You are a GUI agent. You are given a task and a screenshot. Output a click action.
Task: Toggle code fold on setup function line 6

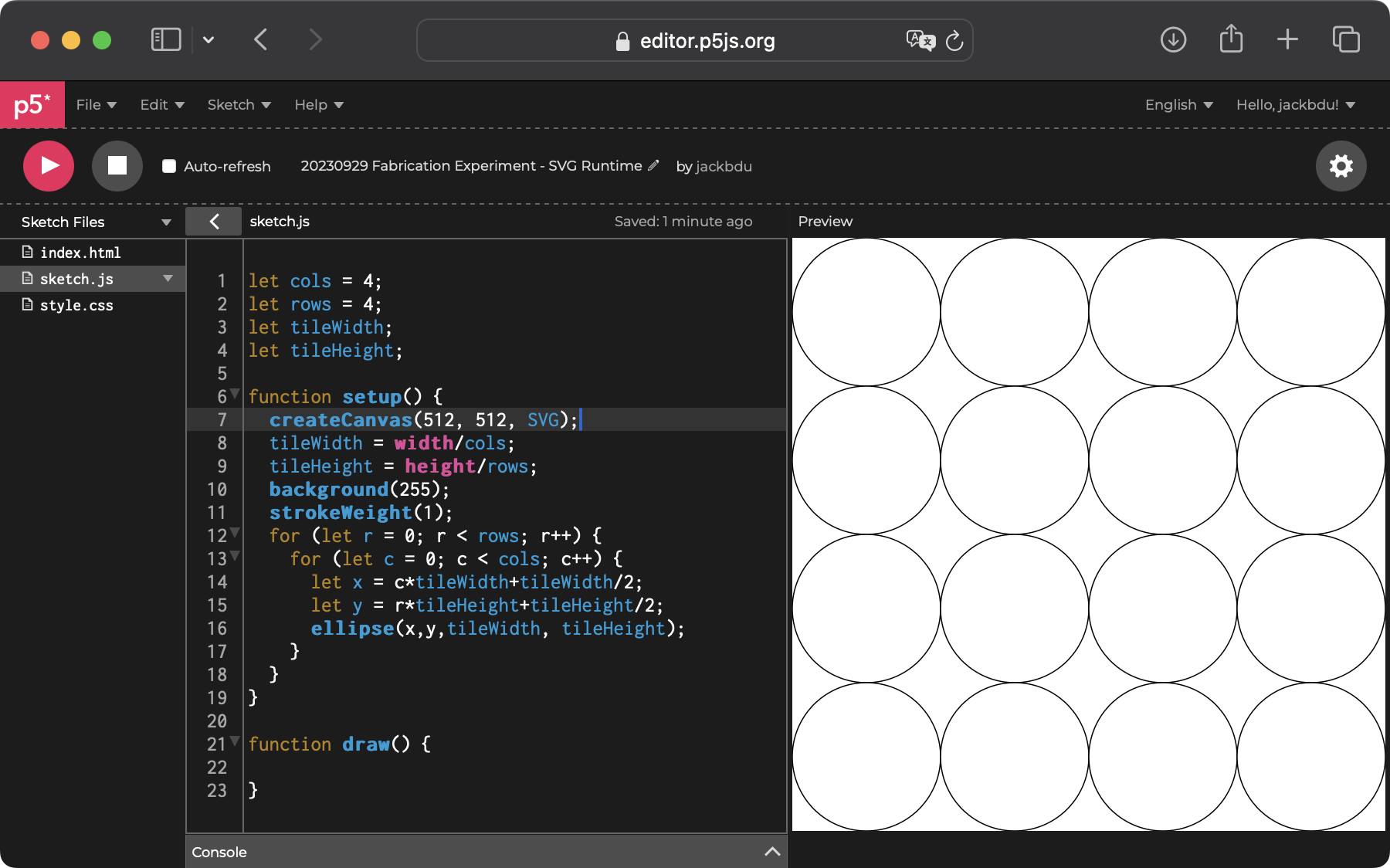point(235,395)
